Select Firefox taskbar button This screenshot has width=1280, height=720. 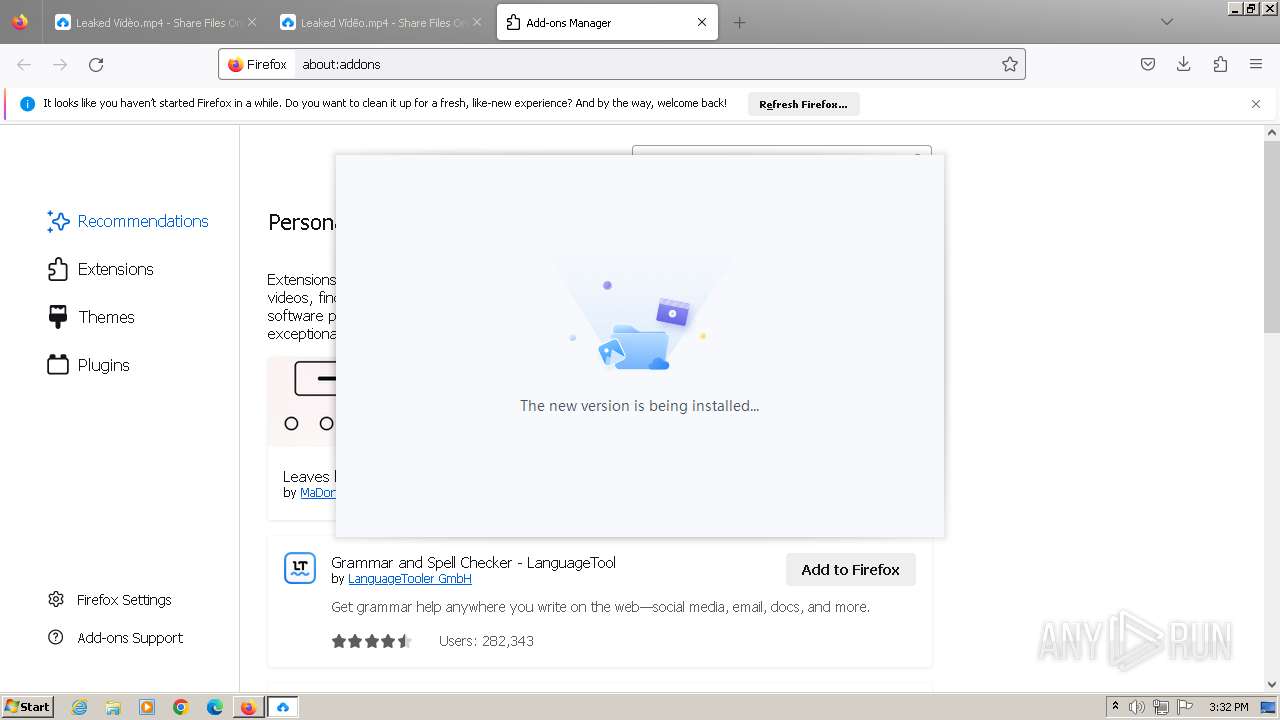(x=248, y=707)
